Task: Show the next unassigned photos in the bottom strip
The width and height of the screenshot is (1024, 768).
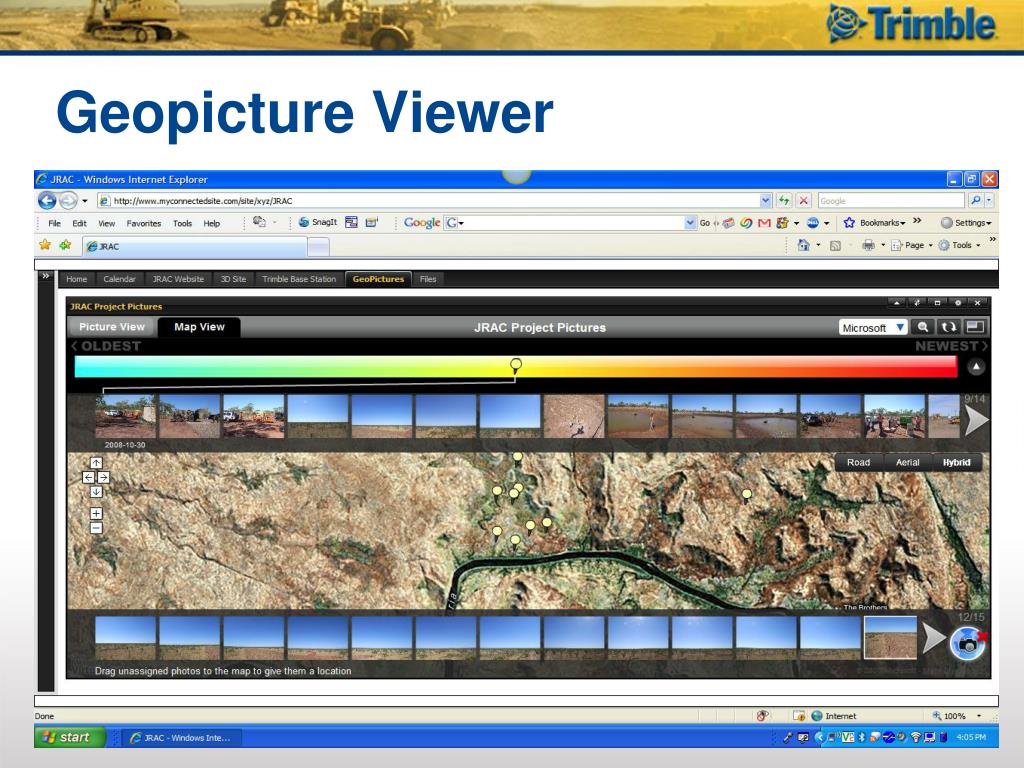Action: (x=933, y=638)
